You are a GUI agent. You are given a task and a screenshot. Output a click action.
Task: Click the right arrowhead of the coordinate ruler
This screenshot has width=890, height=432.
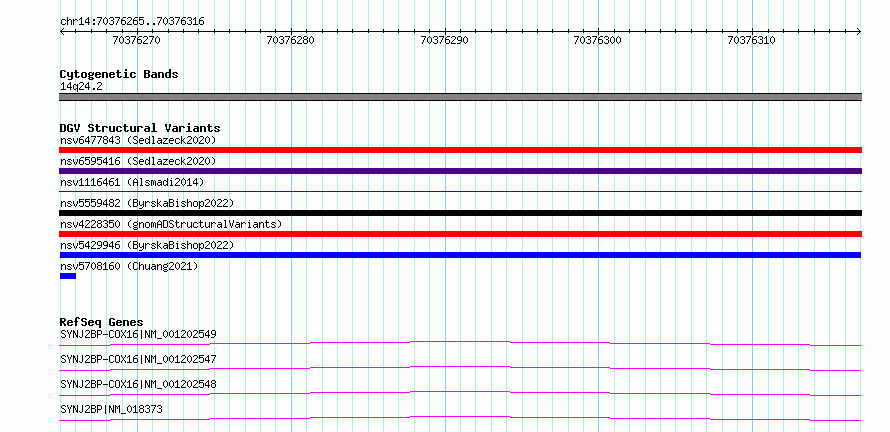coord(859,32)
